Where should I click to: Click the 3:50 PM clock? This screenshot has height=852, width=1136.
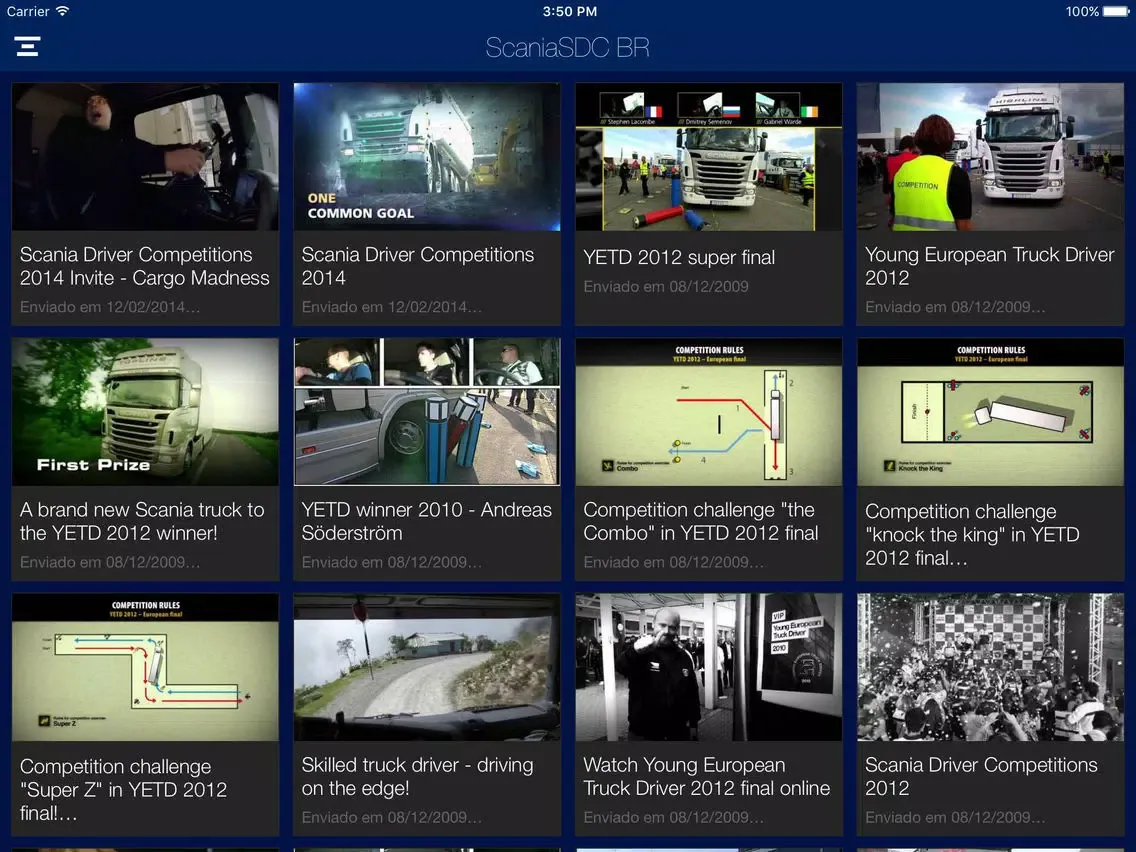click(569, 11)
